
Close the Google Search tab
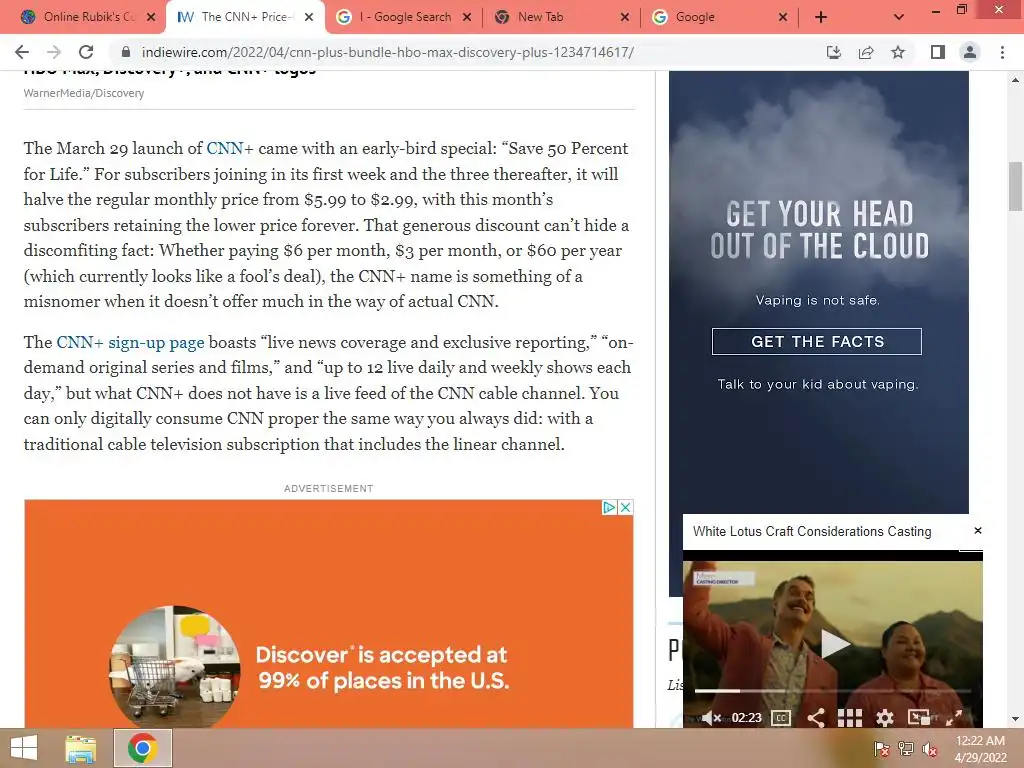[467, 17]
